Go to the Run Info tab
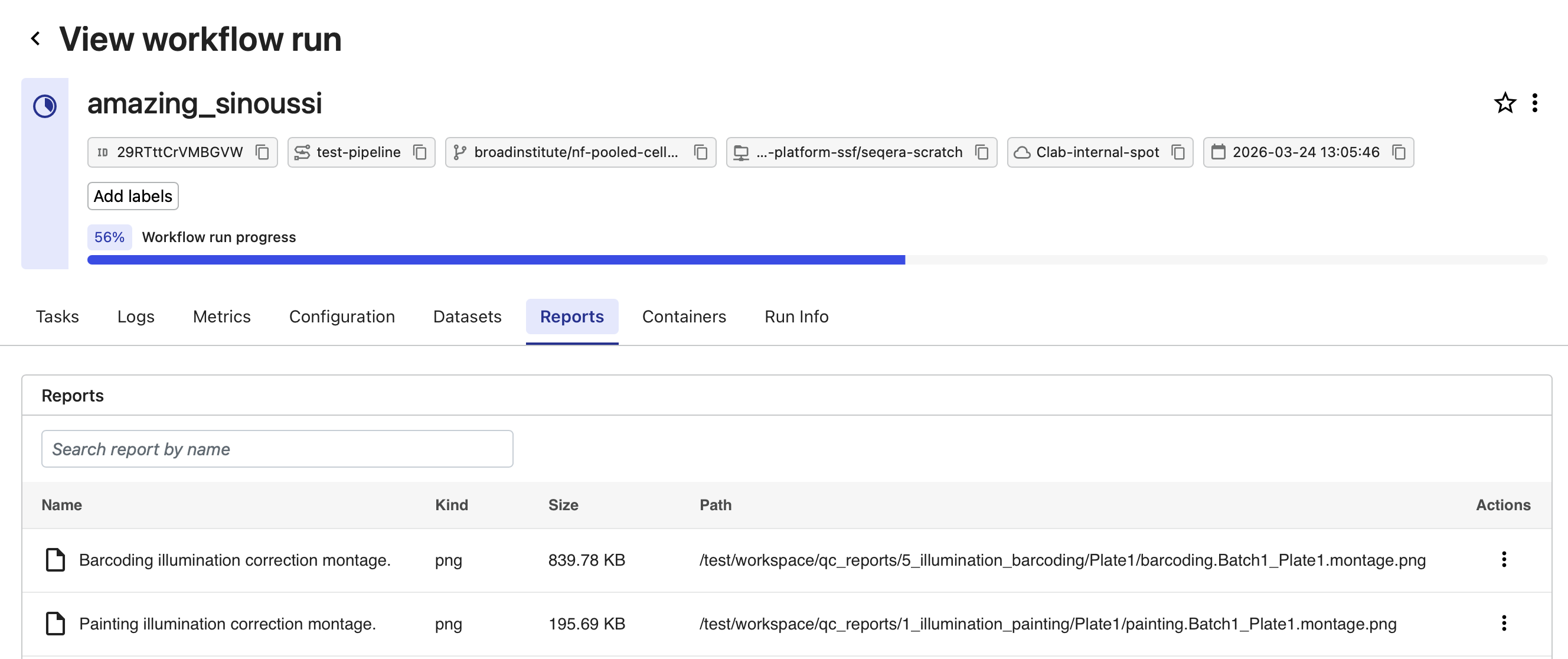Image resolution: width=1568 pixels, height=659 pixels. 796,317
